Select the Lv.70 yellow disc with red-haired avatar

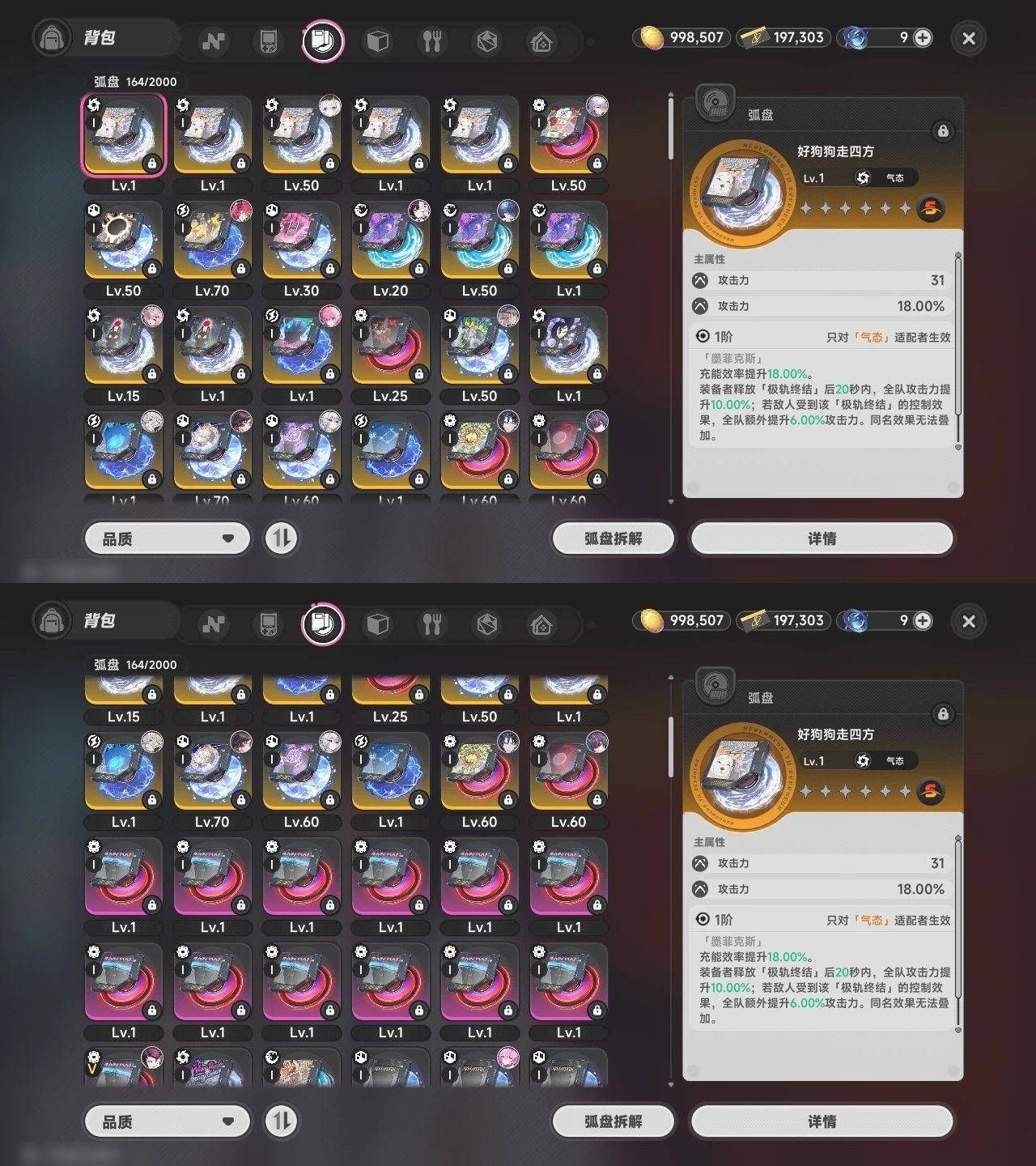(212, 241)
